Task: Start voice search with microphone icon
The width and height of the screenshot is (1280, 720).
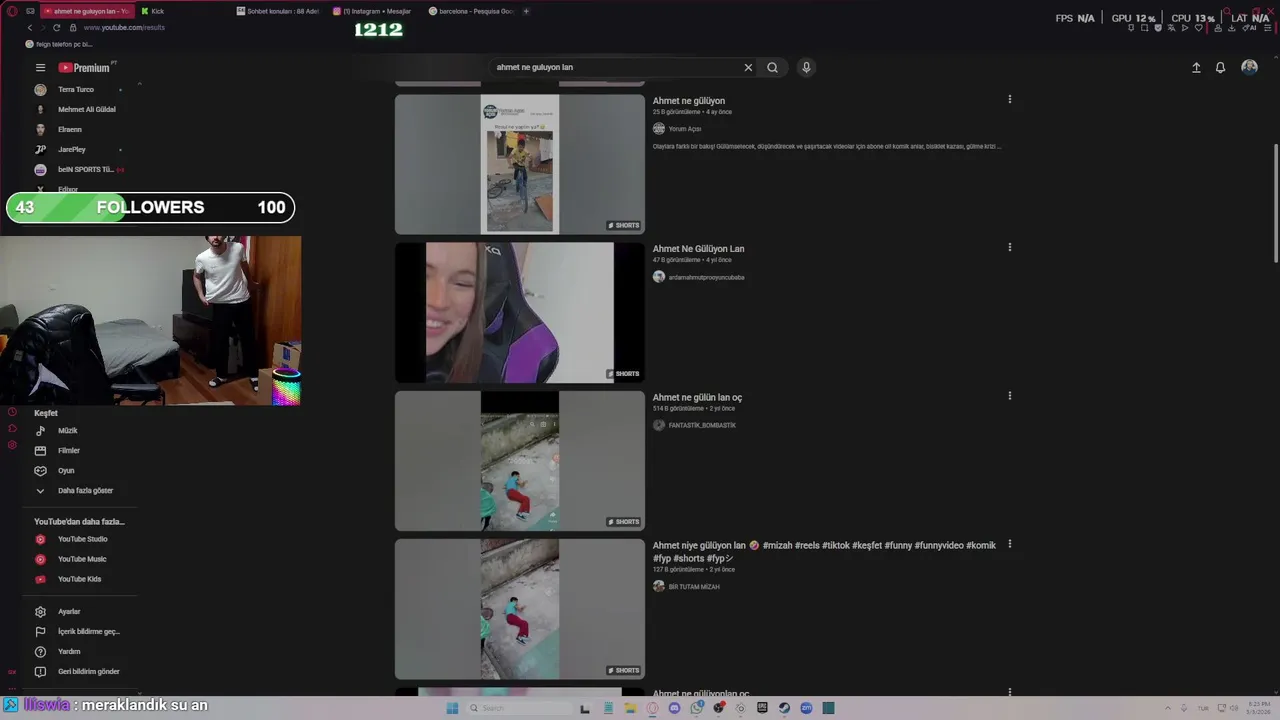Action: 806,68
